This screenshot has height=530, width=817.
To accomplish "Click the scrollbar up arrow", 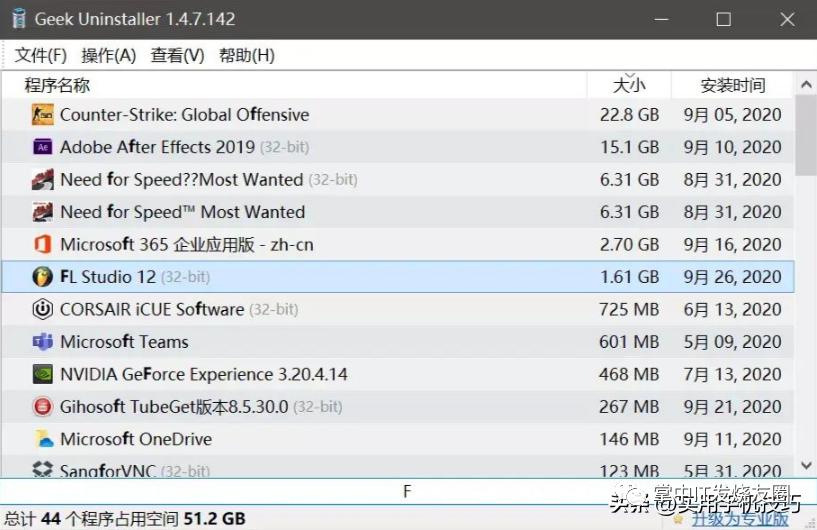I will [806, 84].
